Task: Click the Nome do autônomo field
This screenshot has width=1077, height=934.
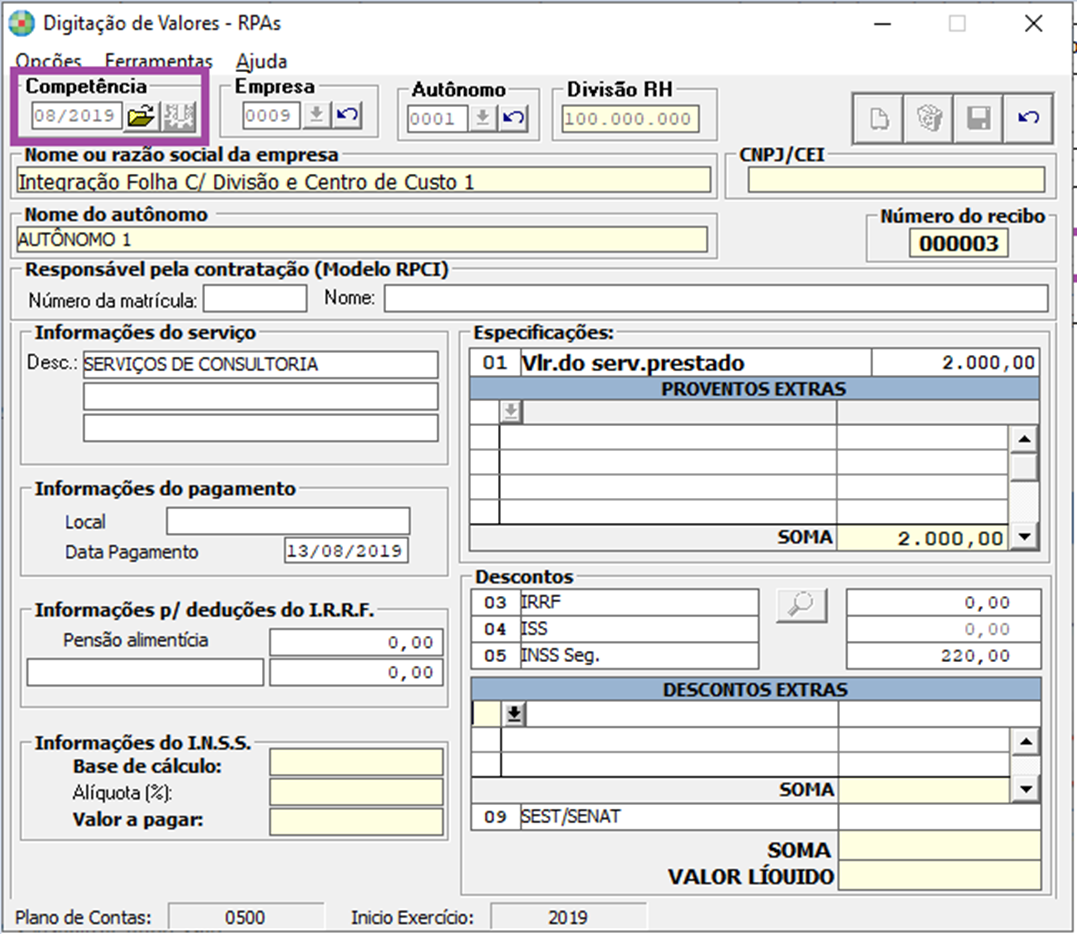Action: pos(361,240)
